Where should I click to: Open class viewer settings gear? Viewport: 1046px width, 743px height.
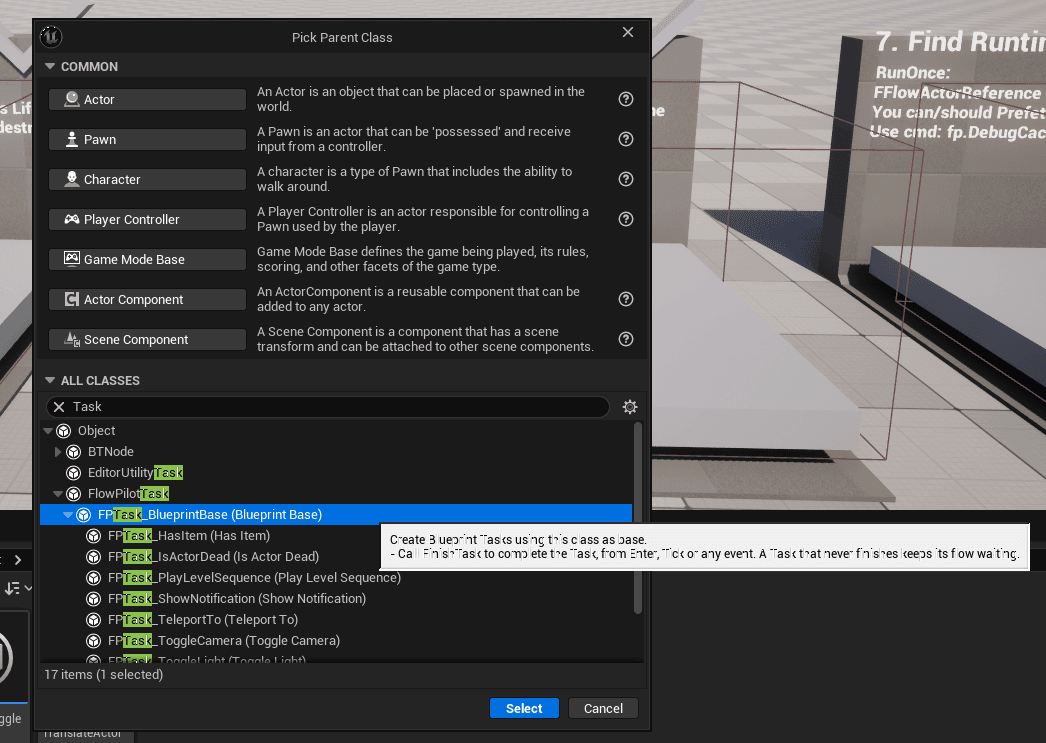[630, 407]
